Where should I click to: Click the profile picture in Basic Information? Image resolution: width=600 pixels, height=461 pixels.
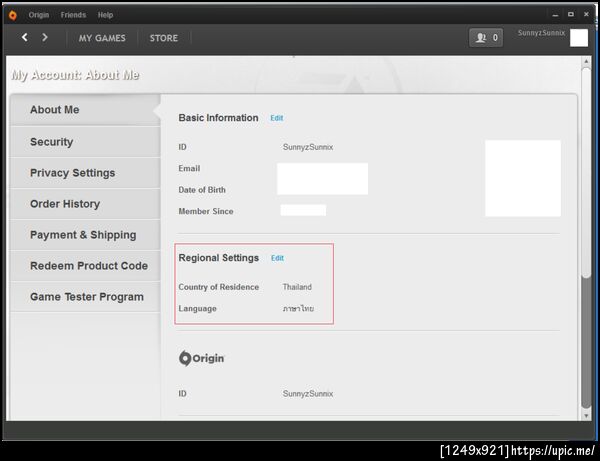(x=523, y=178)
